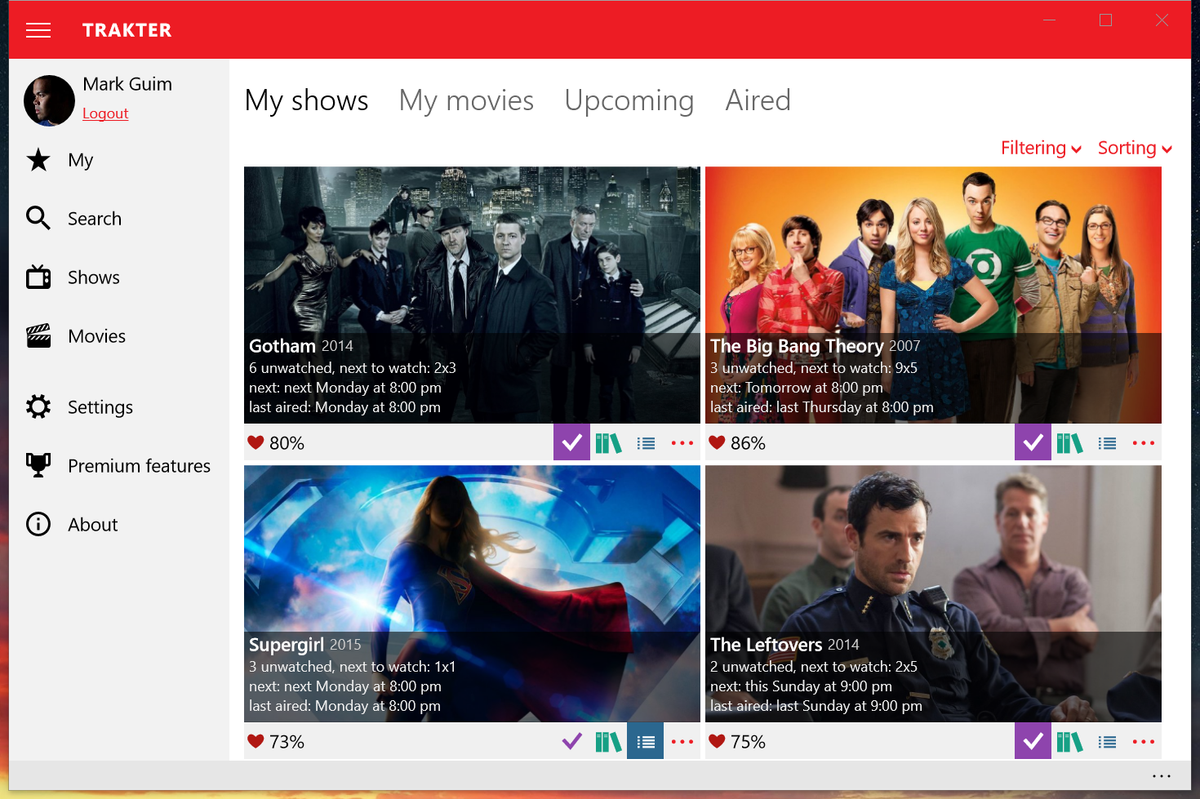Viewport: 1200px width, 799px height.
Task: Click The Big Bang Theory 86% rating
Action: click(x=748, y=443)
